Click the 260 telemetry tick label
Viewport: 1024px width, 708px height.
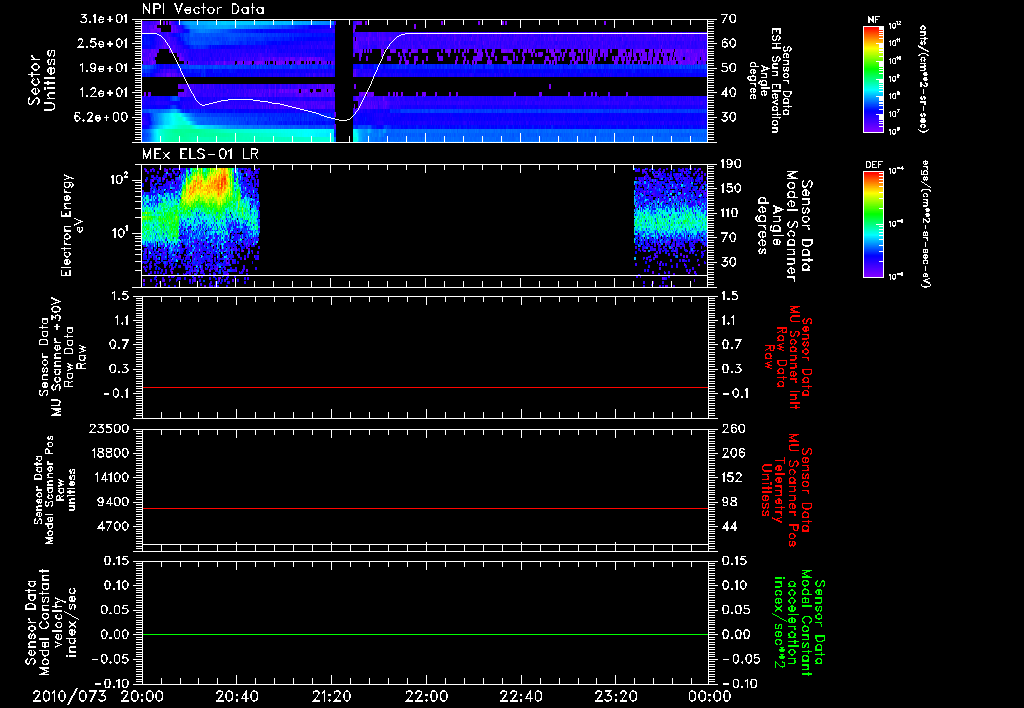[732, 429]
